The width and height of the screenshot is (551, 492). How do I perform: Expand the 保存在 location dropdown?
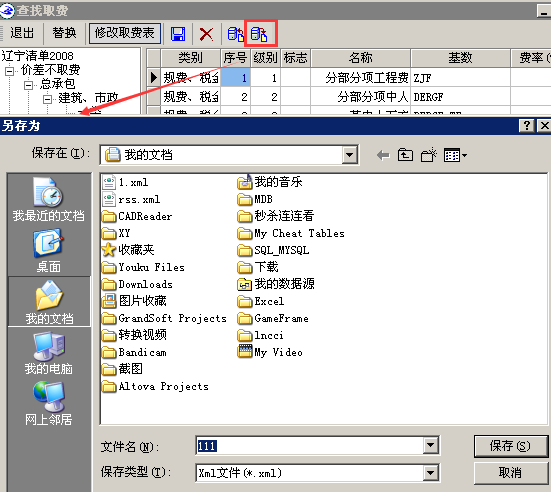(x=350, y=155)
